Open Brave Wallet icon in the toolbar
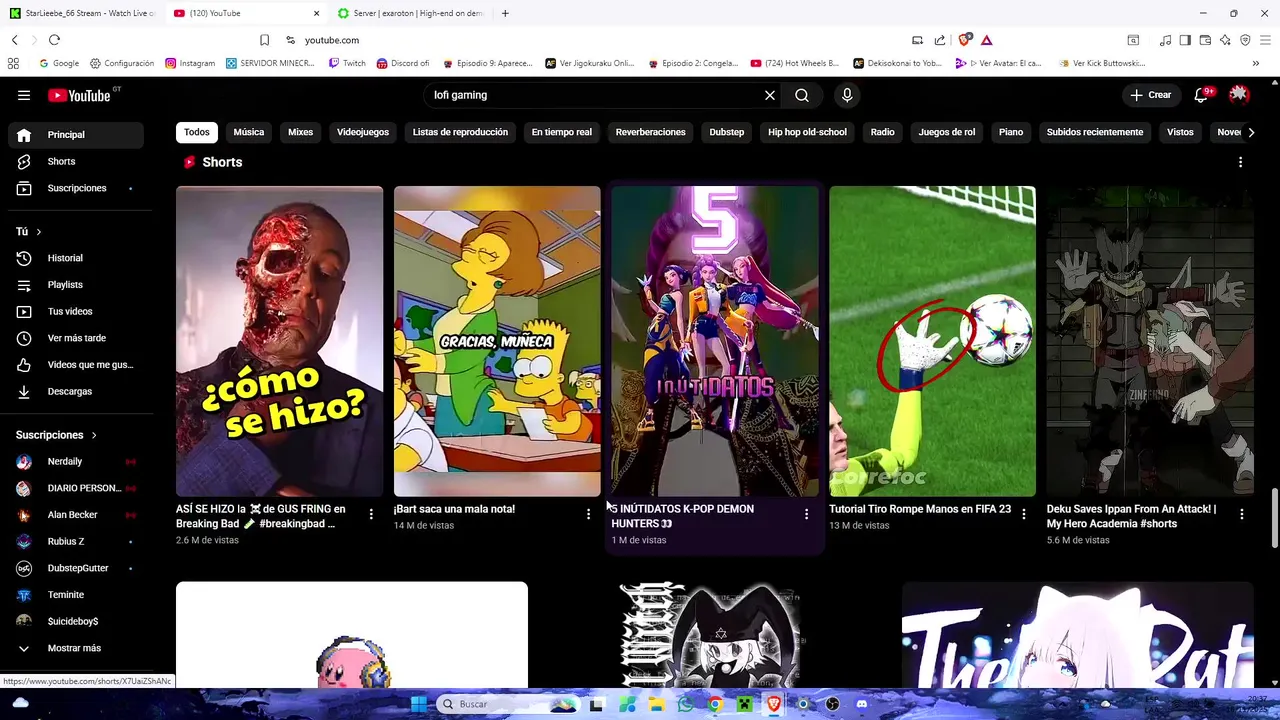 1205,40
